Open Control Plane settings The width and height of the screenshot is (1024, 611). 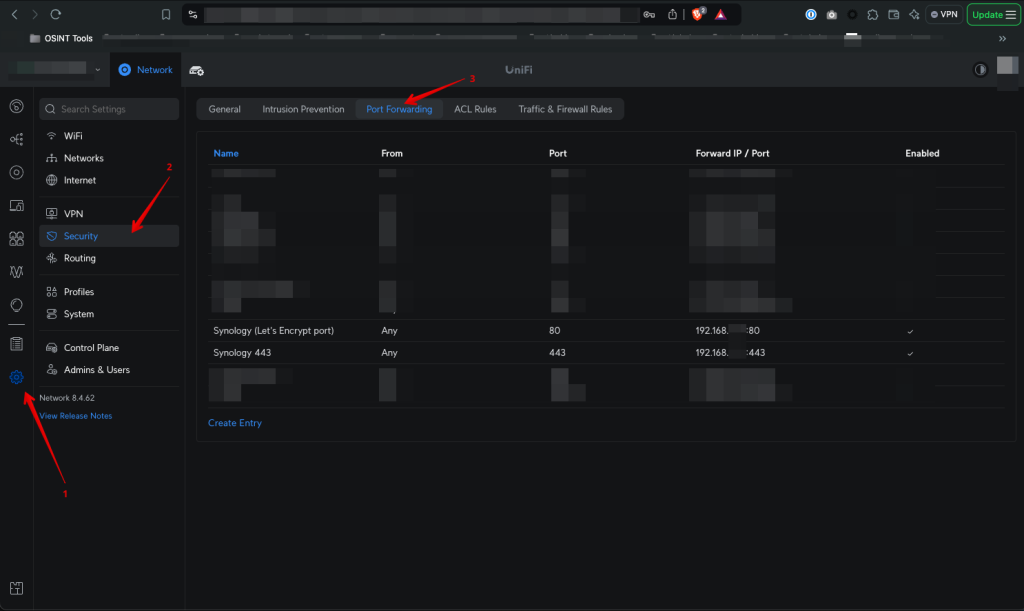(x=109, y=347)
